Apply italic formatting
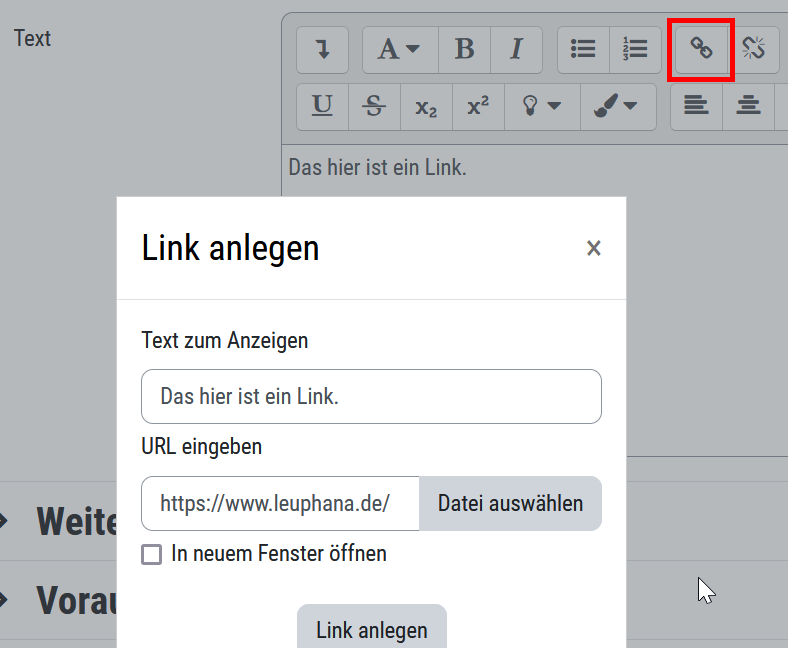Screen dimensions: 788x648 [516, 50]
